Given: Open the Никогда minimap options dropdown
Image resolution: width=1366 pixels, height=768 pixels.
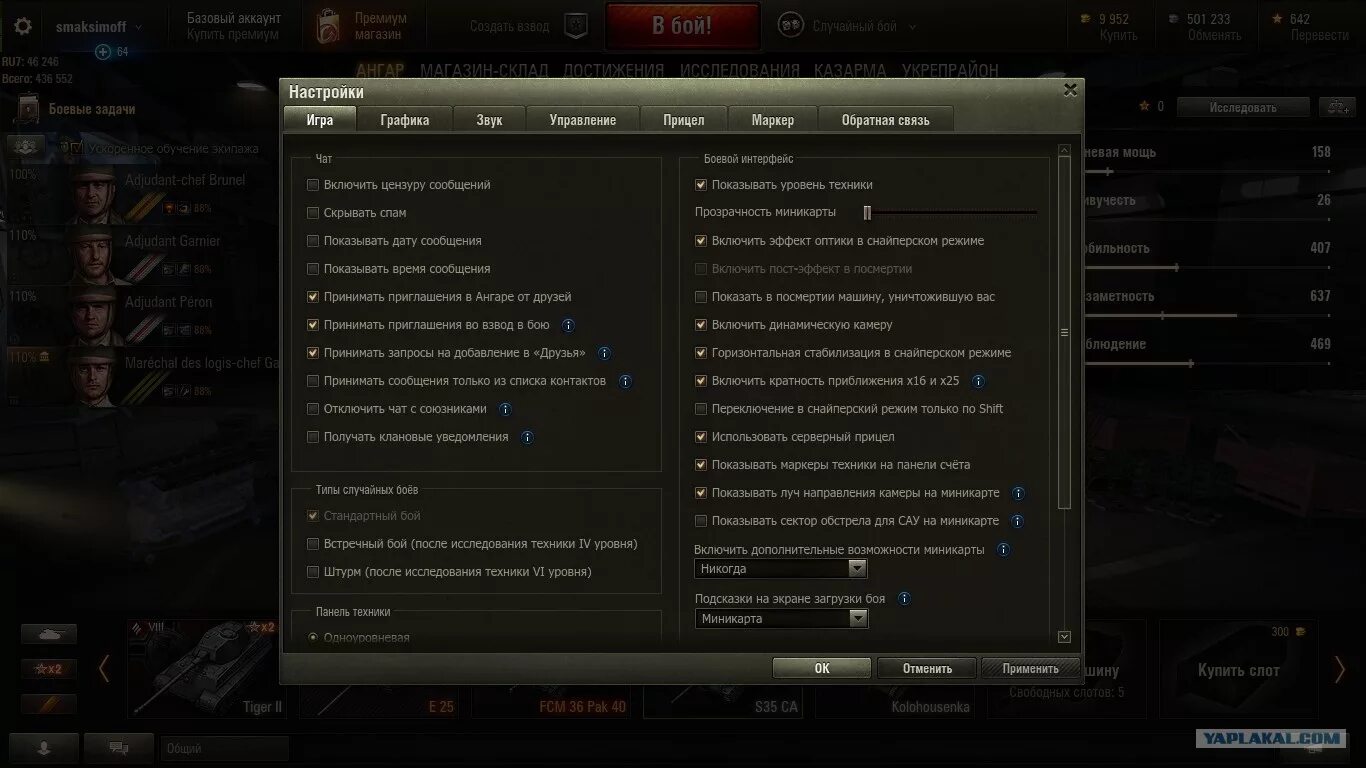Looking at the screenshot, I should [781, 569].
